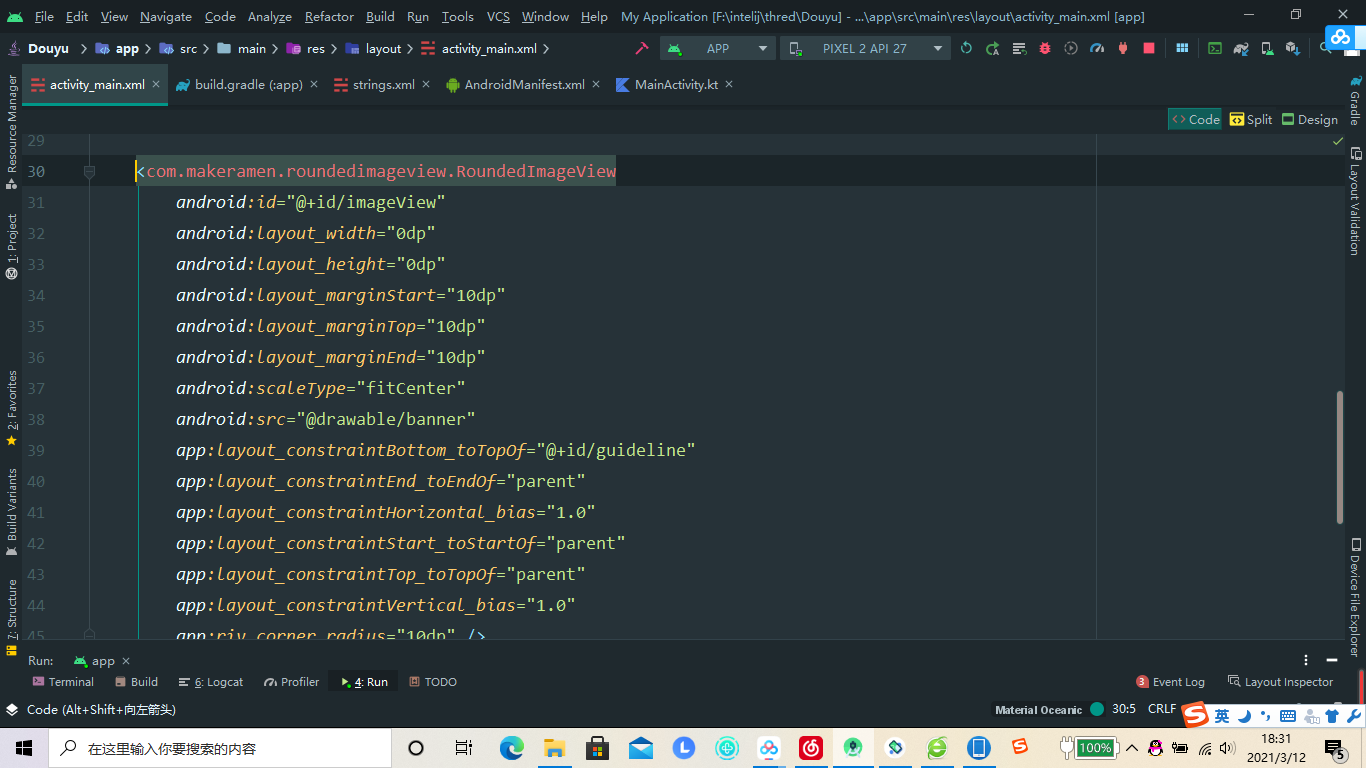Click the 'res' breadcrumb folder
The width and height of the screenshot is (1366, 768).
[x=306, y=48]
